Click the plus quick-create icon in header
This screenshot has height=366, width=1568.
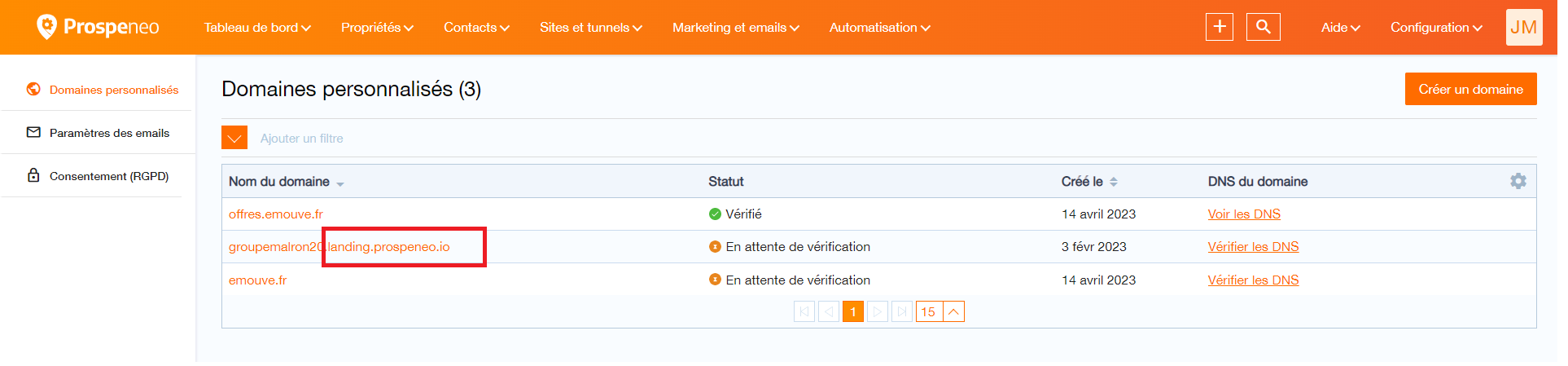pos(1220,27)
